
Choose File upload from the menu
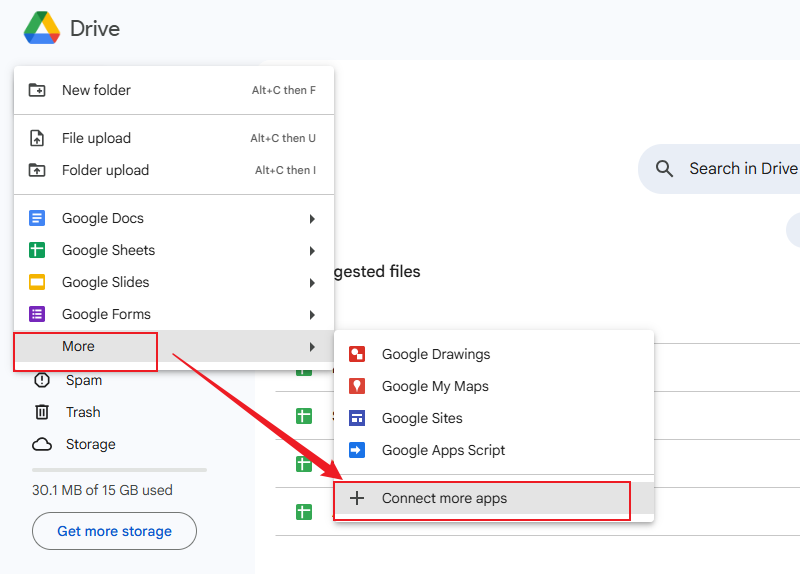coord(174,138)
